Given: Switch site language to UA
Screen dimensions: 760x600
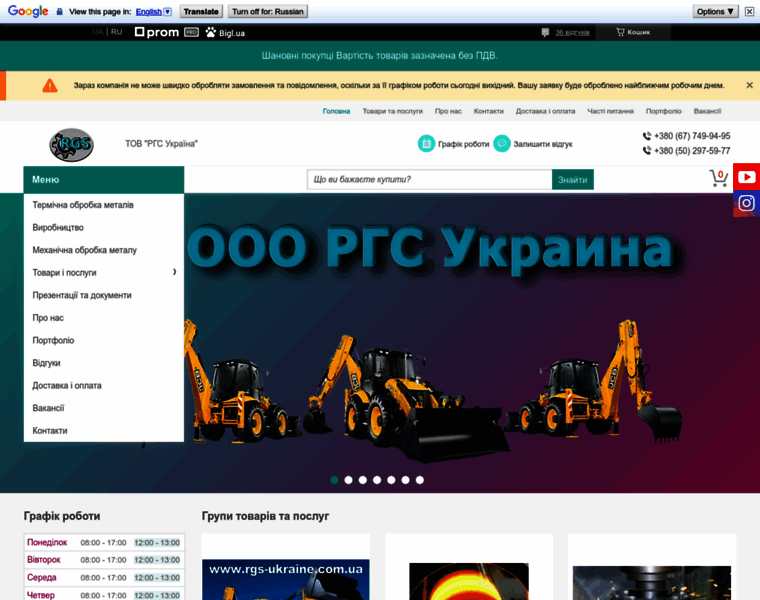Looking at the screenshot, I should (97, 32).
